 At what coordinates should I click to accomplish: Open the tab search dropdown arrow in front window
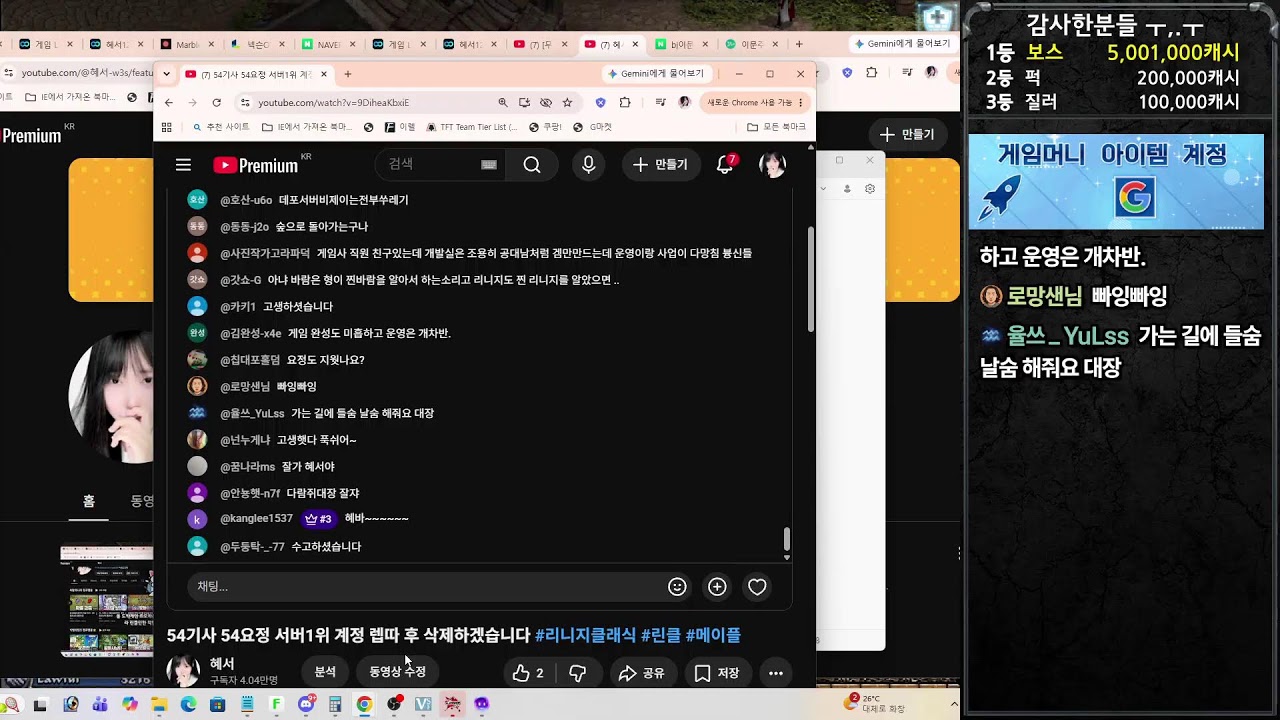(166, 74)
